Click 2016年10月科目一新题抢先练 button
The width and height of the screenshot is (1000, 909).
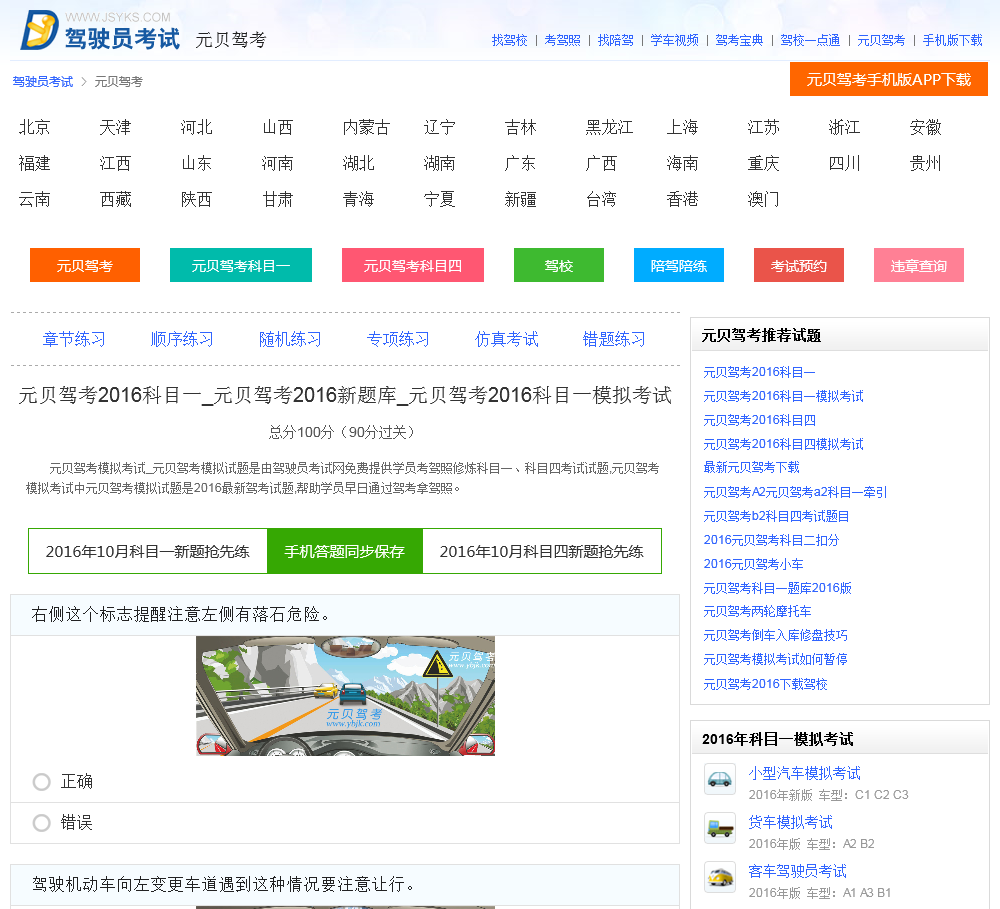(x=148, y=551)
